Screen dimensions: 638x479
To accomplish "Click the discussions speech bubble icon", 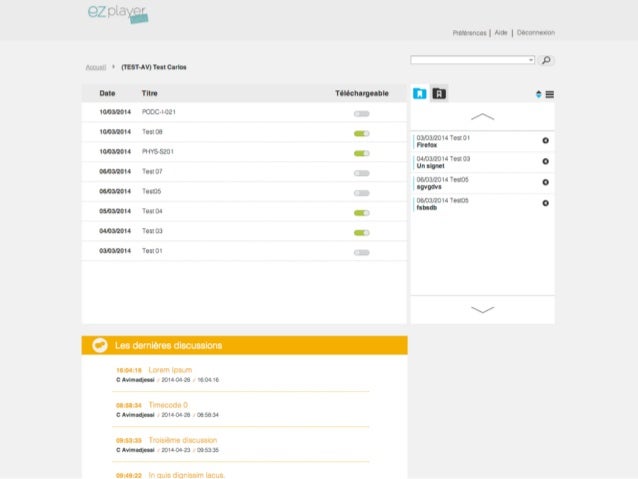I will pyautogui.click(x=100, y=345).
